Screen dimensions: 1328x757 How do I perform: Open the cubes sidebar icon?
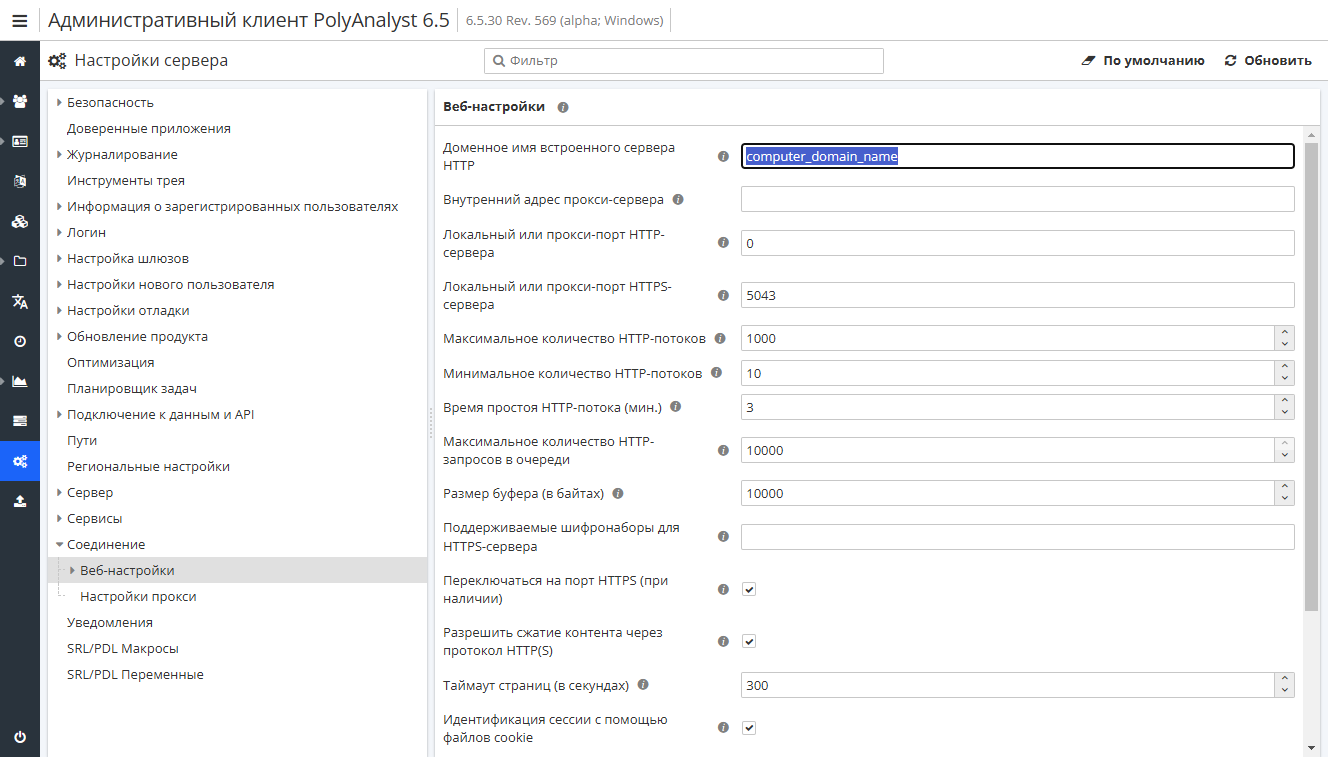tap(20, 221)
